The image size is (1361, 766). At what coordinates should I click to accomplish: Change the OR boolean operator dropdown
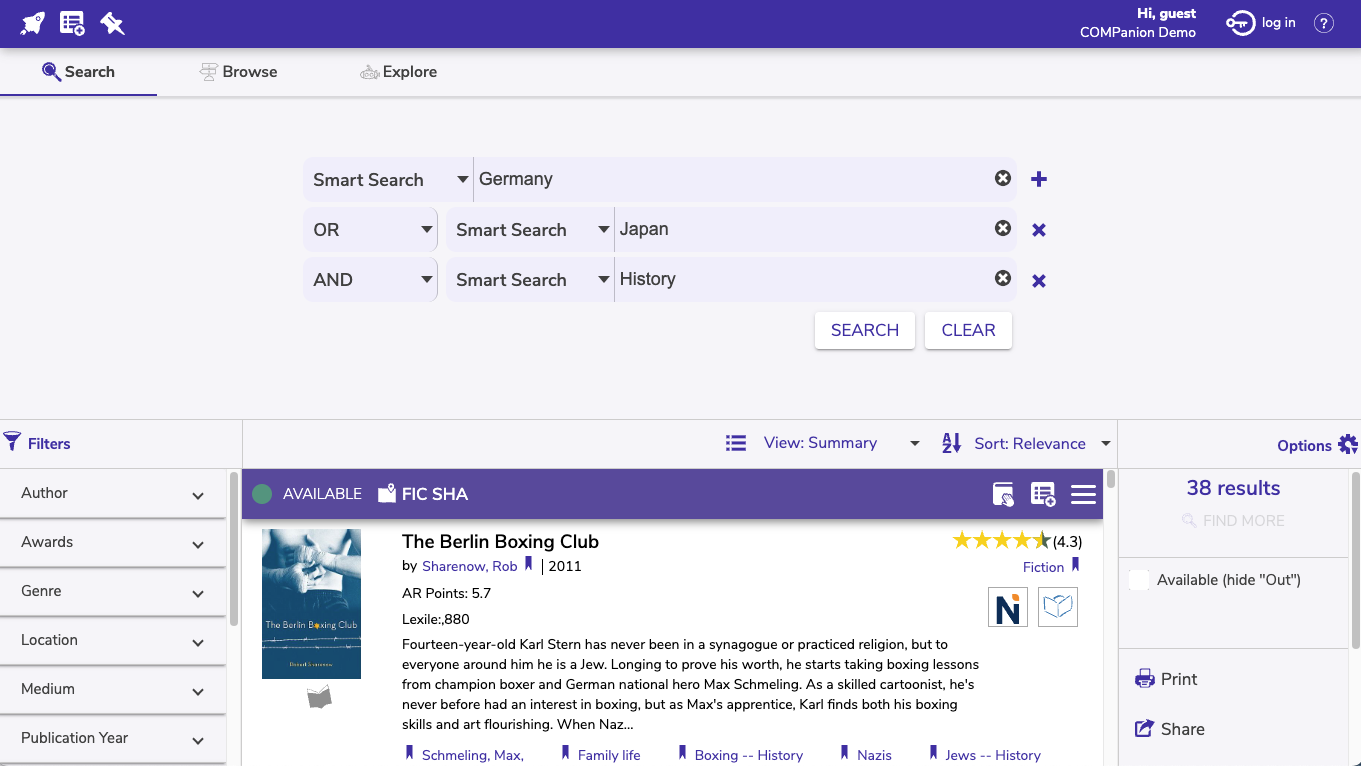point(370,229)
